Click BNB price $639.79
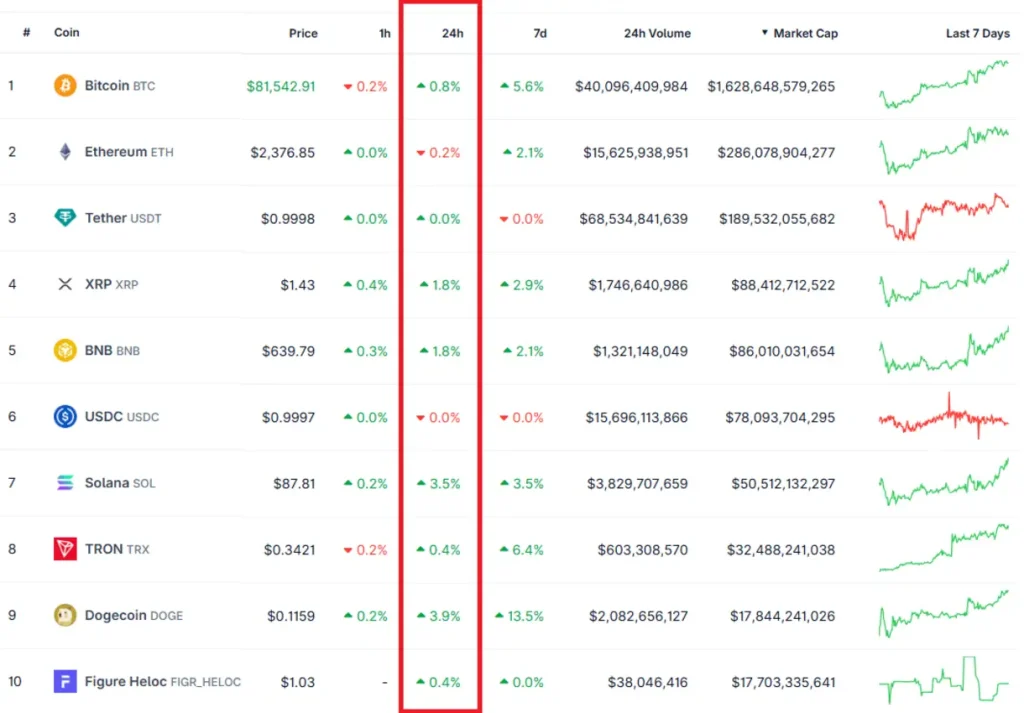The width and height of the screenshot is (1024, 713). point(289,351)
